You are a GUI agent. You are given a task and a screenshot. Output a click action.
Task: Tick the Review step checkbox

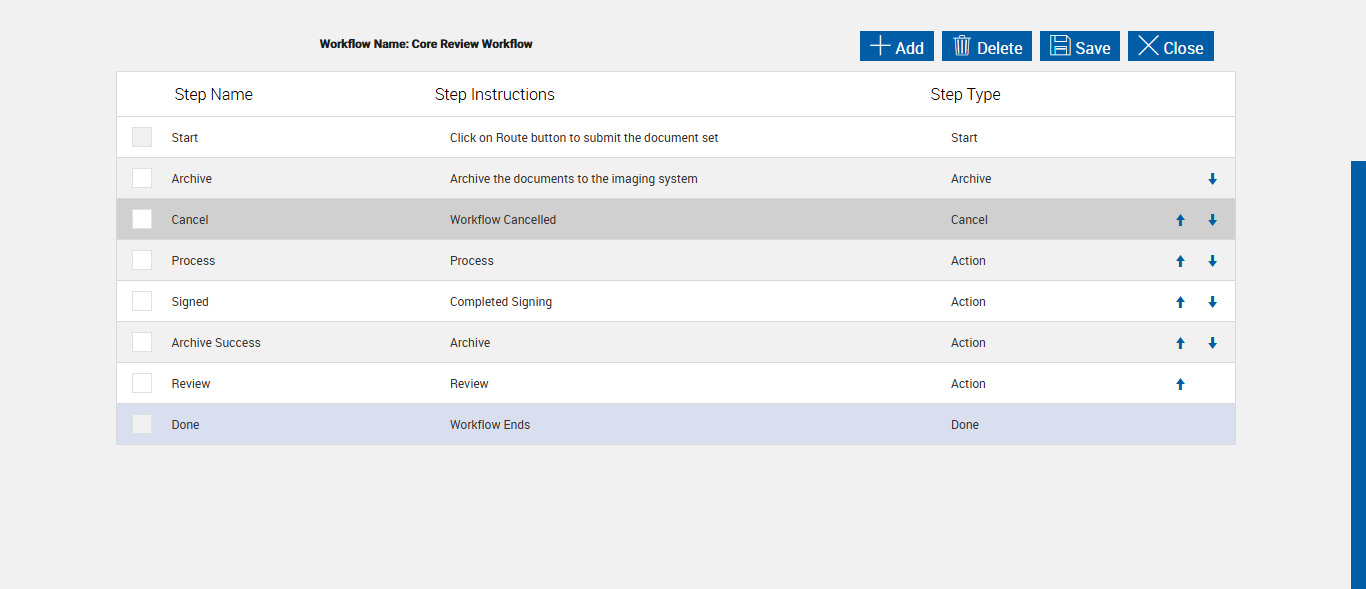[142, 383]
